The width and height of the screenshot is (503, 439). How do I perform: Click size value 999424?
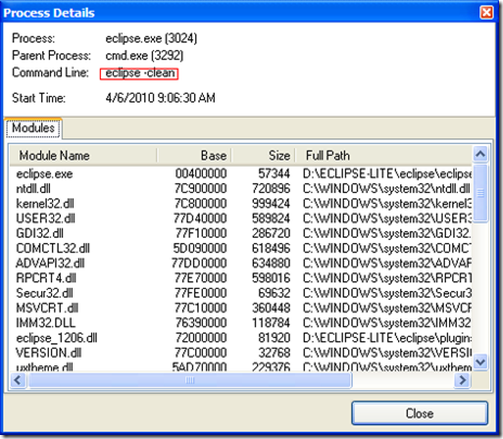point(271,203)
